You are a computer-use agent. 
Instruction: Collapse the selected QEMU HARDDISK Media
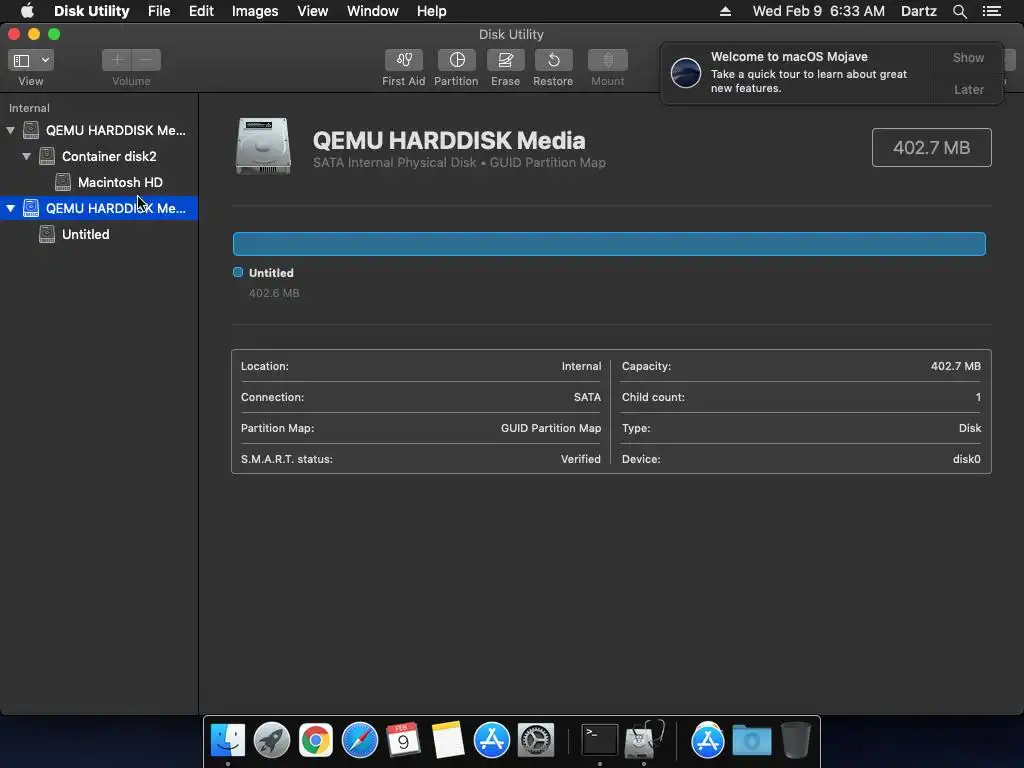coord(10,208)
